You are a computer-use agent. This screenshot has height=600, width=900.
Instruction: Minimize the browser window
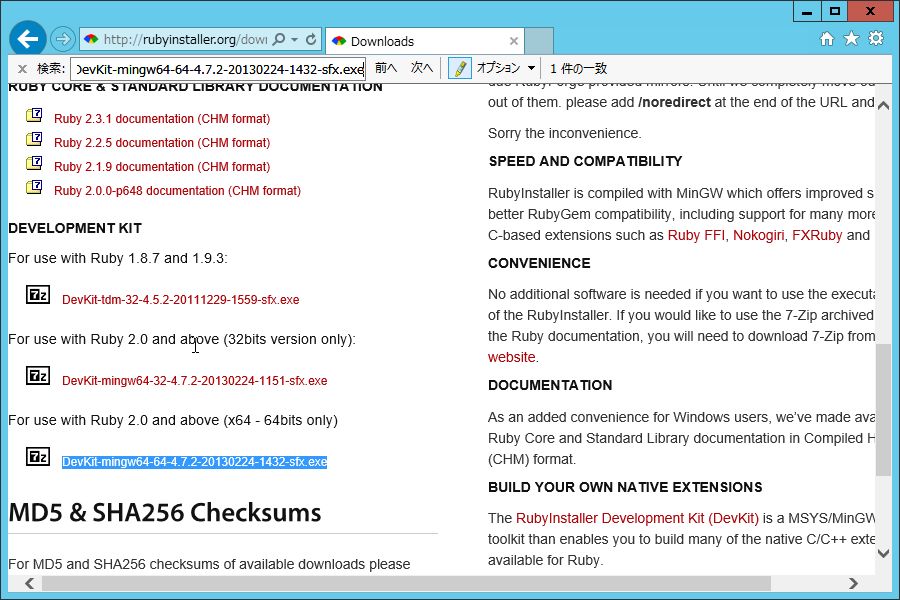[806, 11]
